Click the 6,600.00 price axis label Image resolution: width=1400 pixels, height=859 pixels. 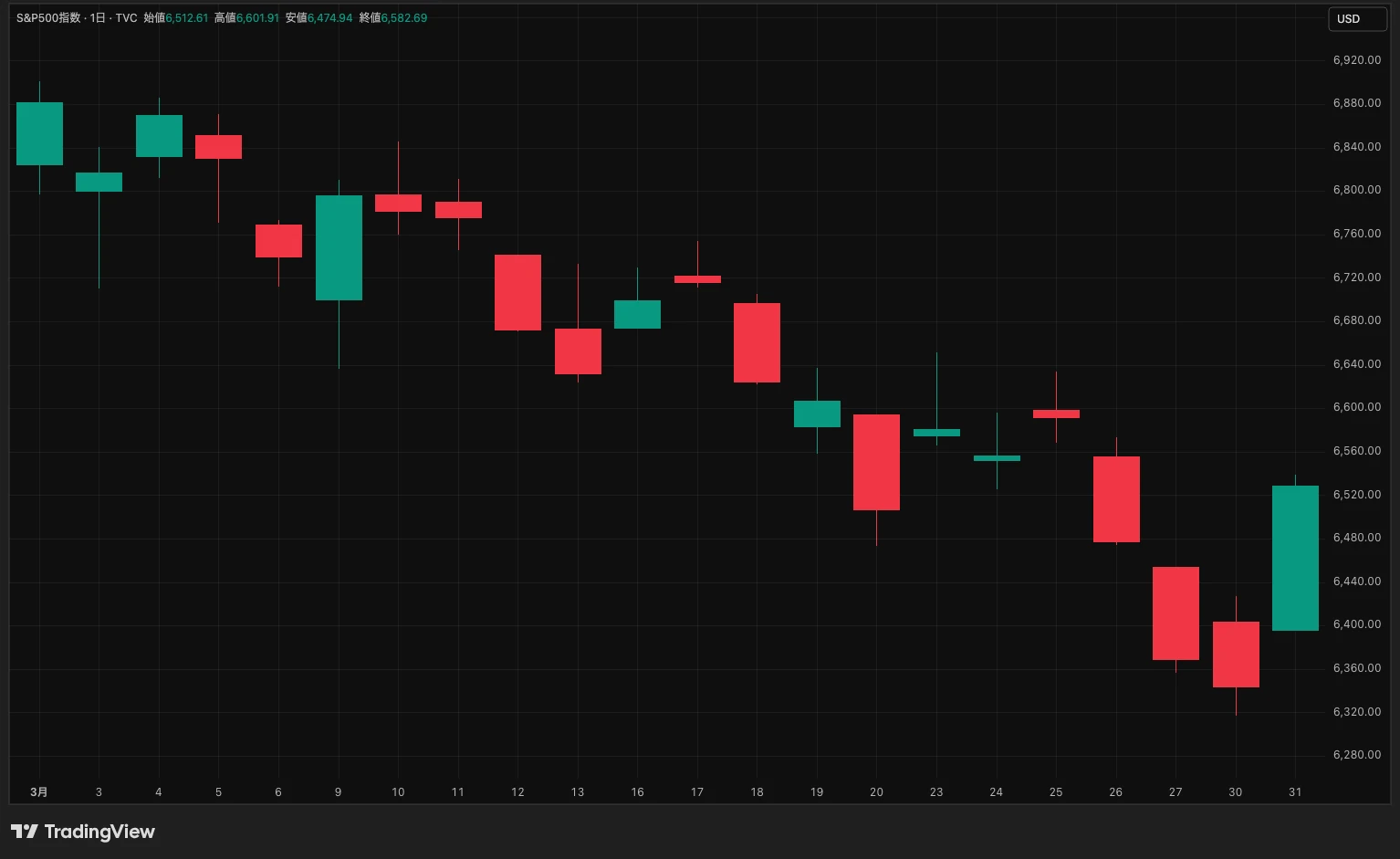pyautogui.click(x=1356, y=407)
